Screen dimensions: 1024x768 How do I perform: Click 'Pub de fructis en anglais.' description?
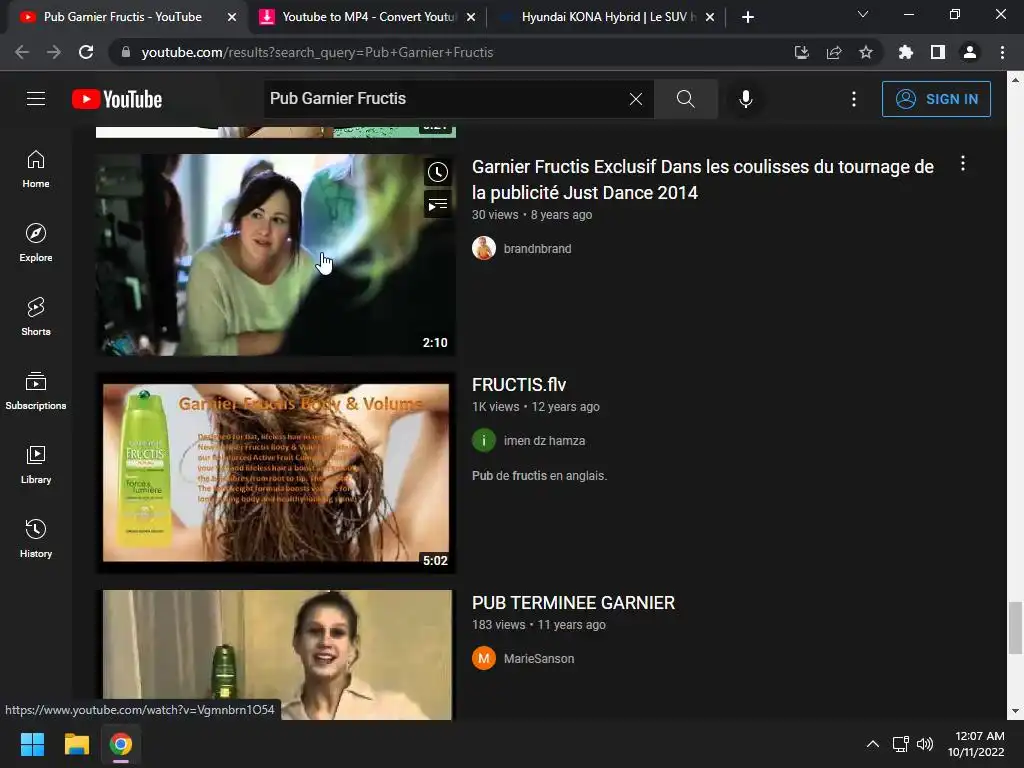tap(539, 475)
